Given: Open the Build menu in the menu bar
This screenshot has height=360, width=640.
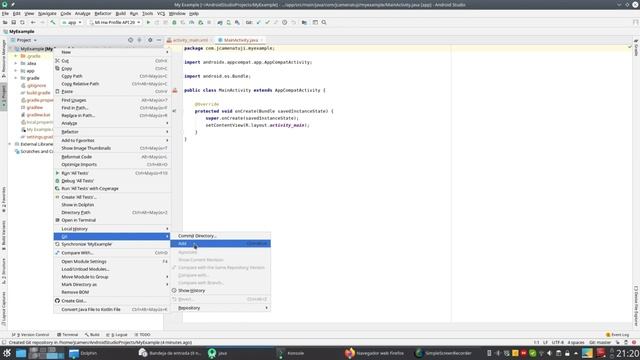Looking at the screenshot, I should click(x=120, y=13).
